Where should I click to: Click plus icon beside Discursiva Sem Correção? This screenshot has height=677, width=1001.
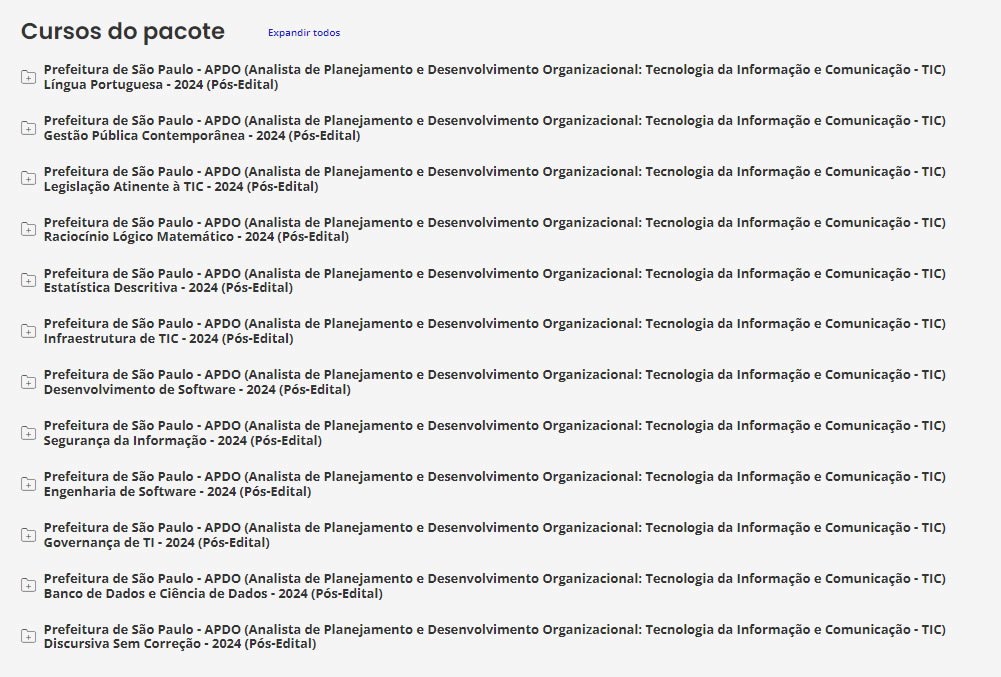click(28, 637)
